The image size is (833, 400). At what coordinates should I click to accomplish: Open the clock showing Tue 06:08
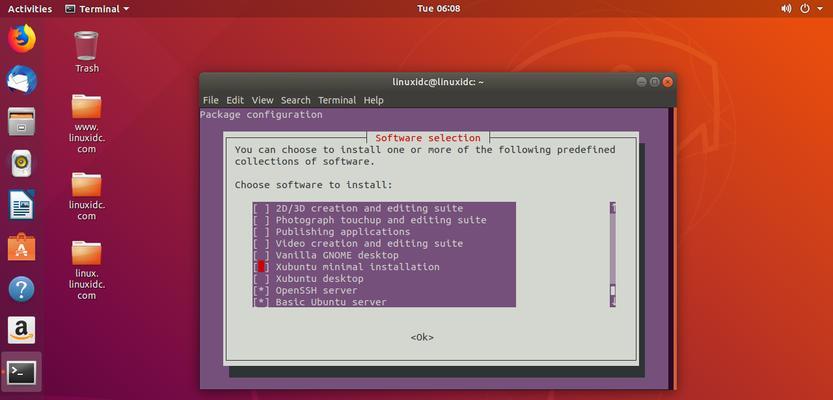point(438,8)
